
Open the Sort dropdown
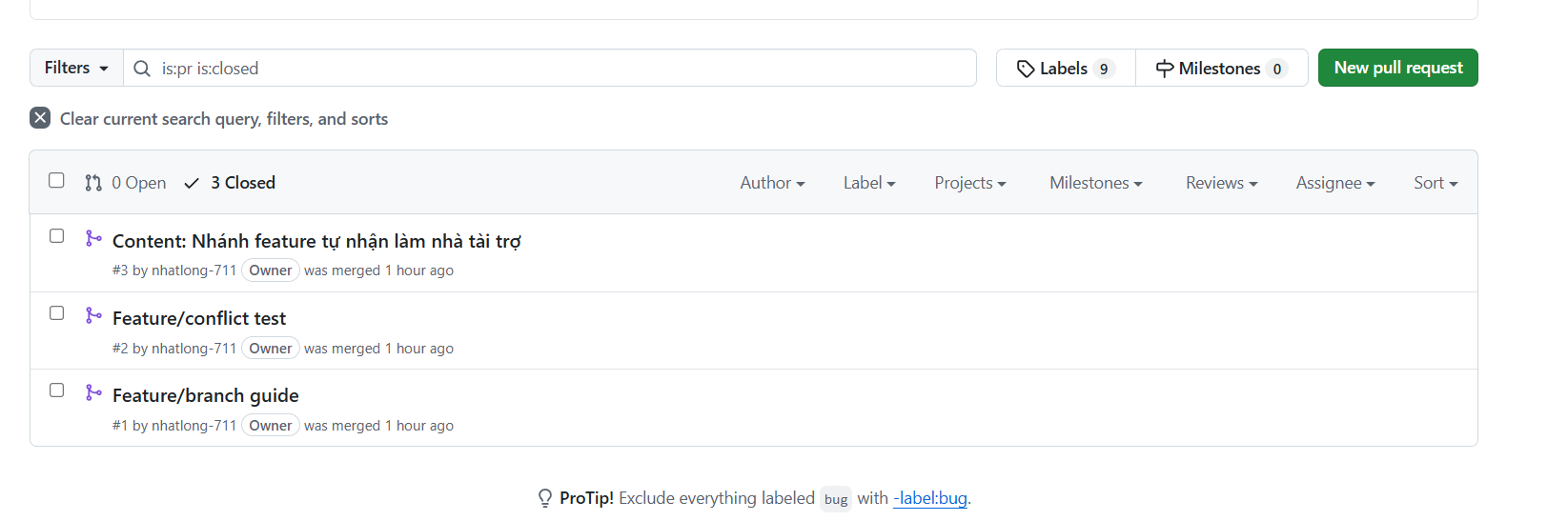pyautogui.click(x=1436, y=183)
